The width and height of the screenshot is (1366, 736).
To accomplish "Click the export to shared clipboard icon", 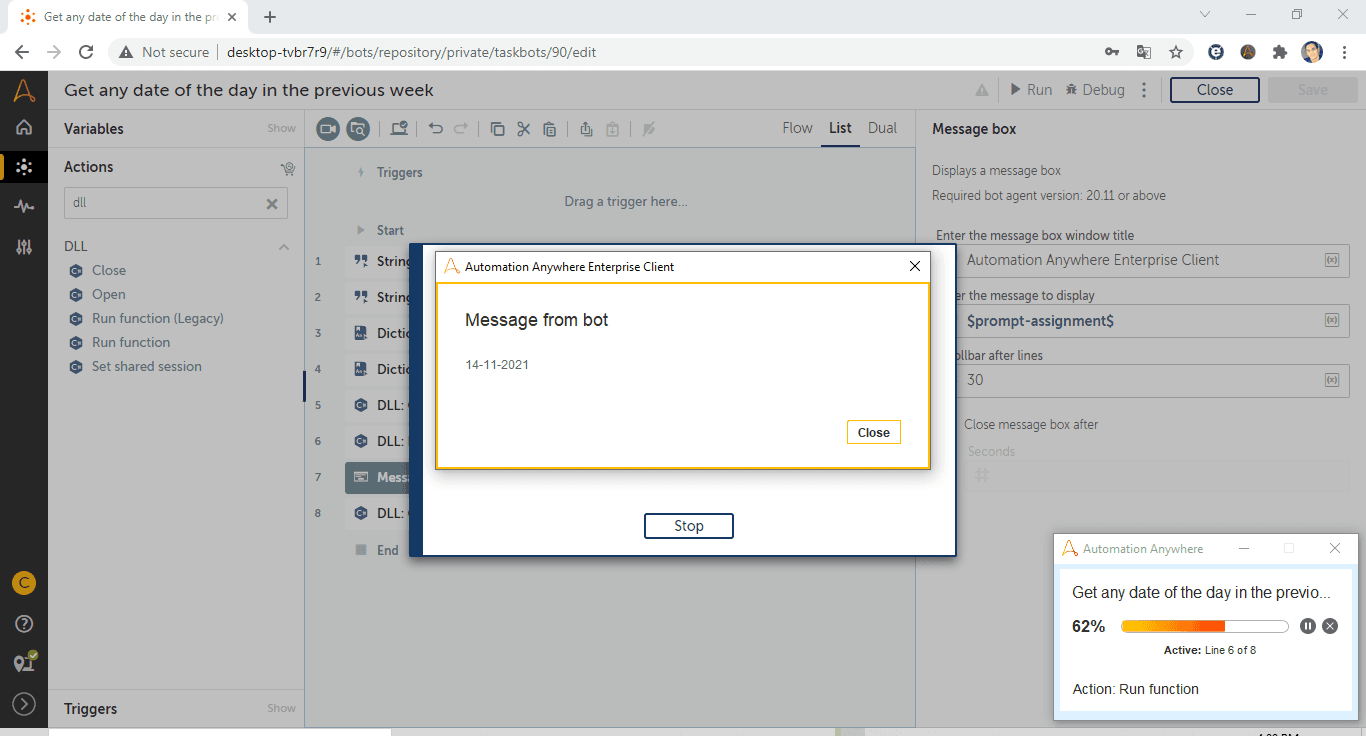I will (x=586, y=128).
